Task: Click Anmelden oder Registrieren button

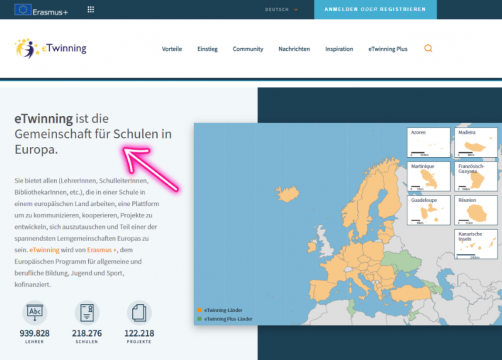Action: click(375, 9)
